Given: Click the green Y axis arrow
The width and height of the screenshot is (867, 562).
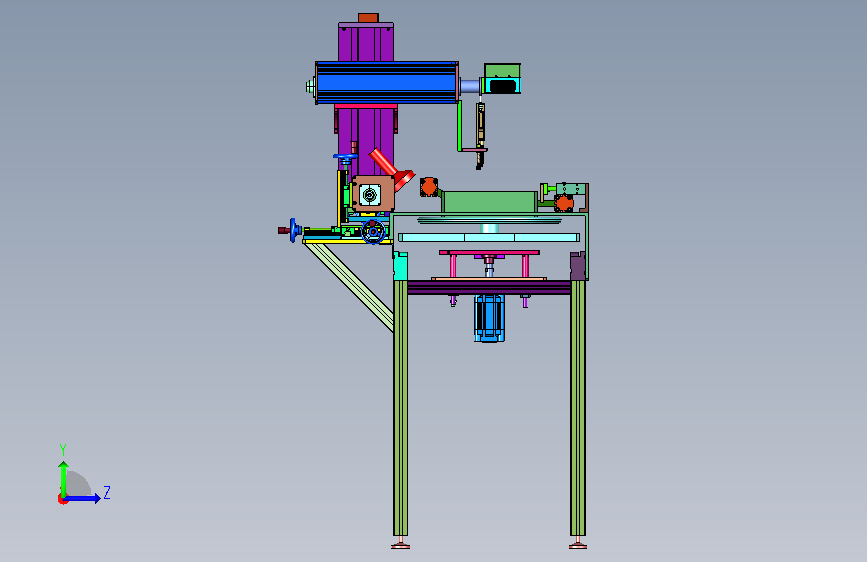Looking at the screenshot, I should (x=64, y=478).
